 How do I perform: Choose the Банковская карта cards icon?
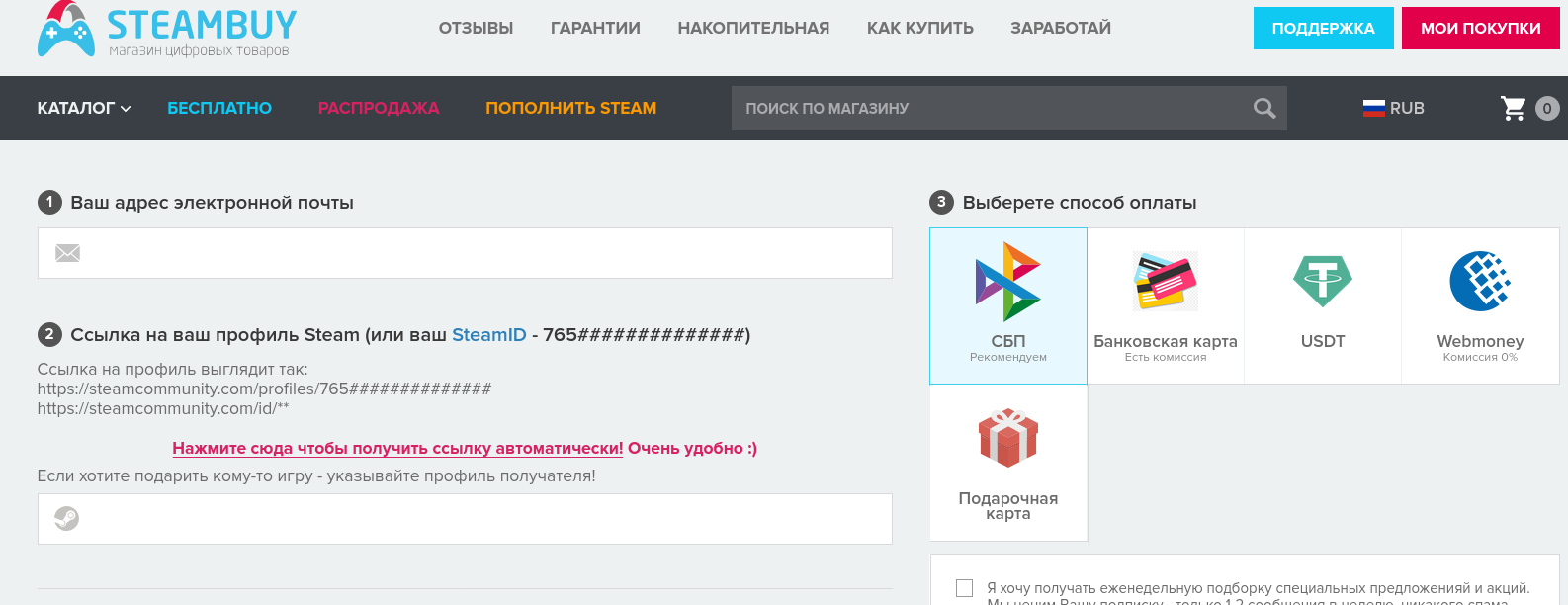1166,281
